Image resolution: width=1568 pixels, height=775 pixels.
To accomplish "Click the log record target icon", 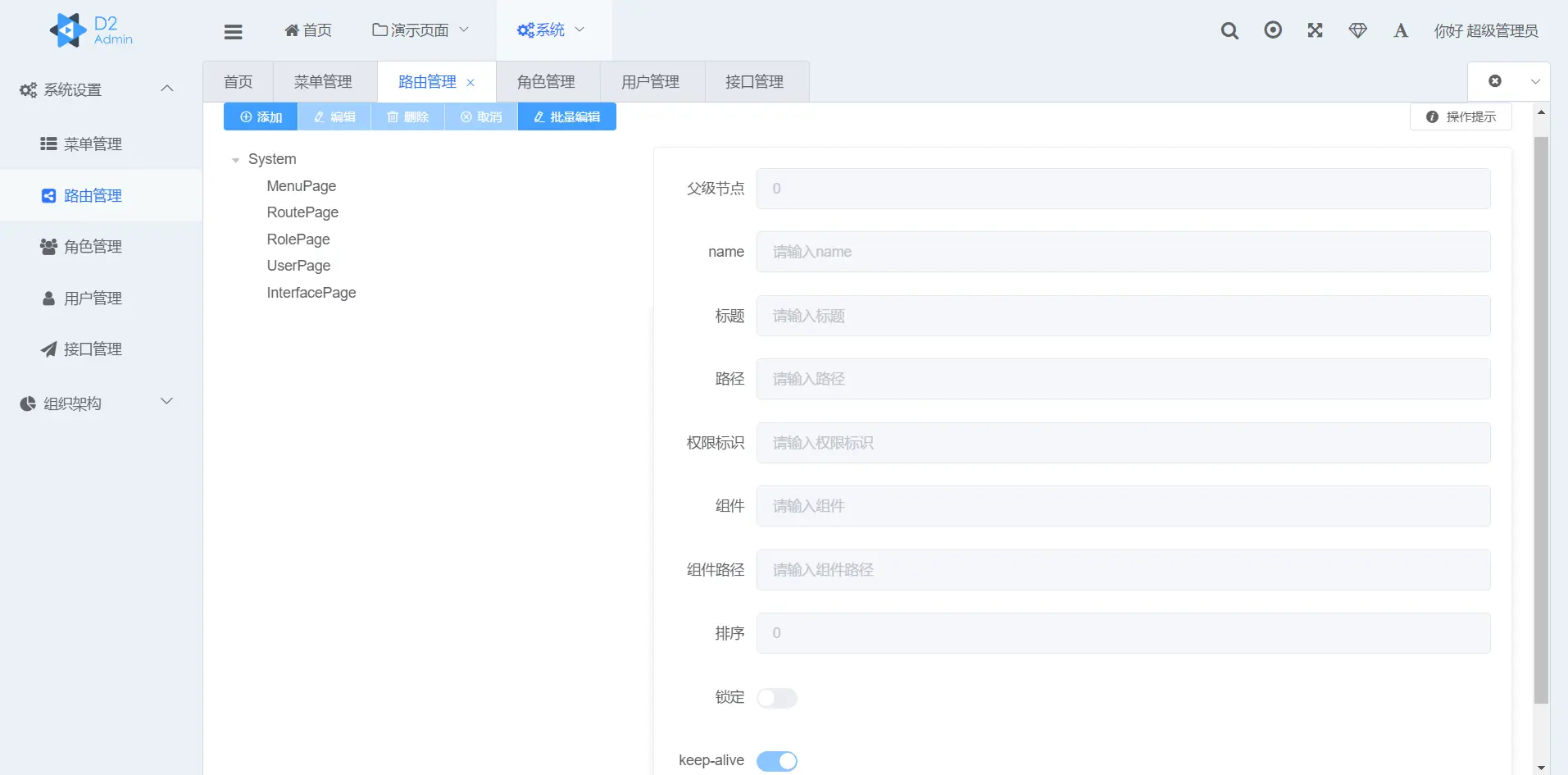I will coord(1273,30).
